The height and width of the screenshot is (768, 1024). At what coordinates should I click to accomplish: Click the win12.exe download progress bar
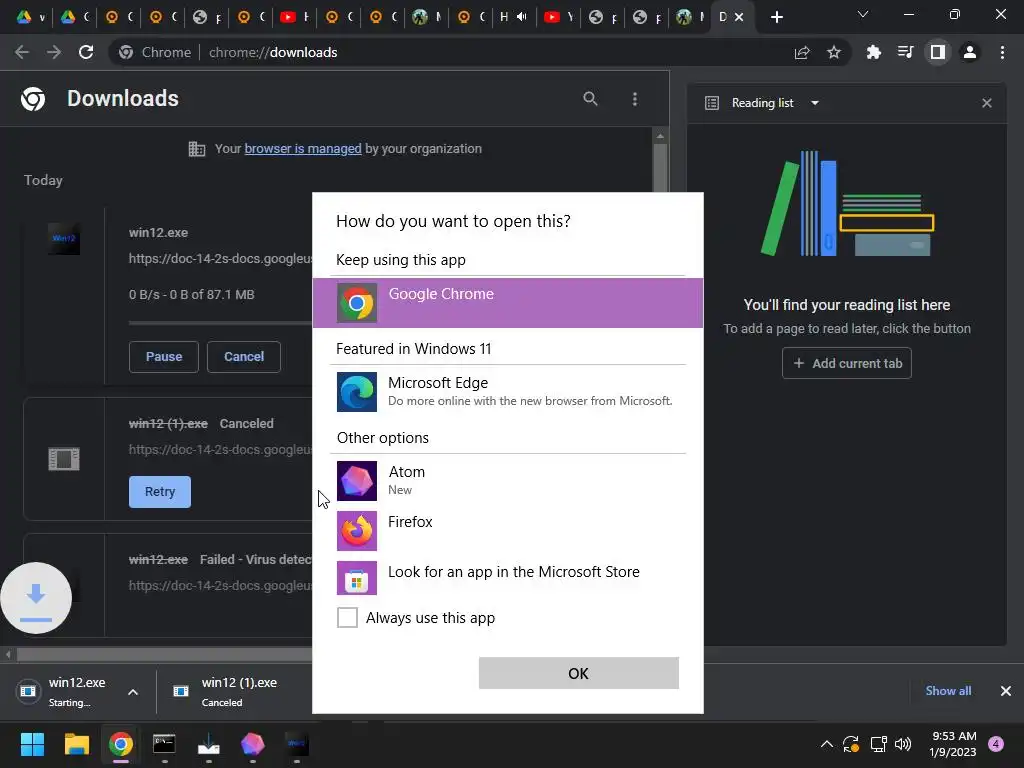[x=220, y=323]
